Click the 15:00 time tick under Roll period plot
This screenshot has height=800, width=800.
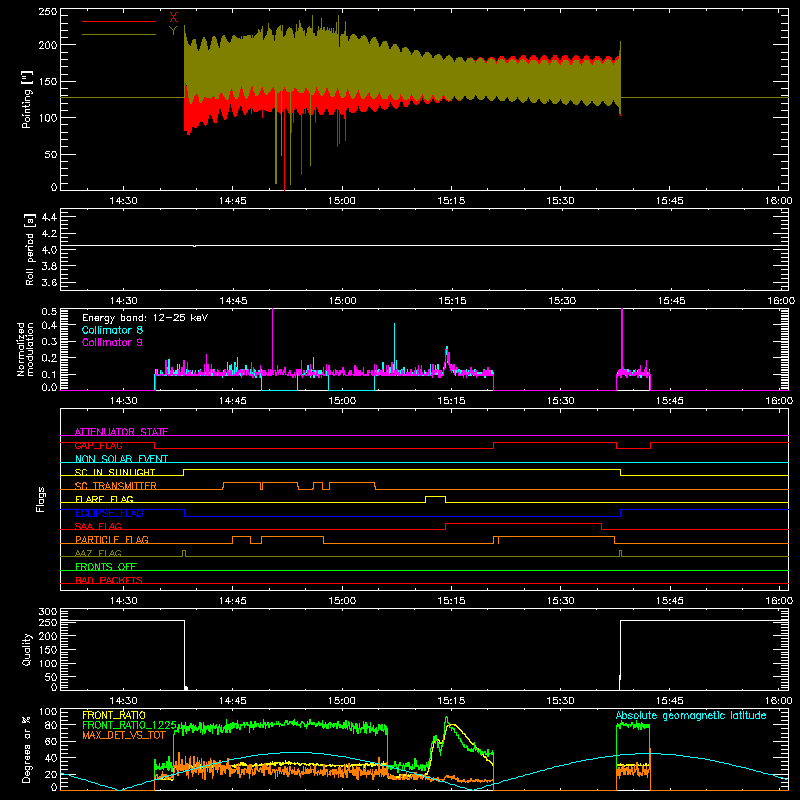click(342, 301)
